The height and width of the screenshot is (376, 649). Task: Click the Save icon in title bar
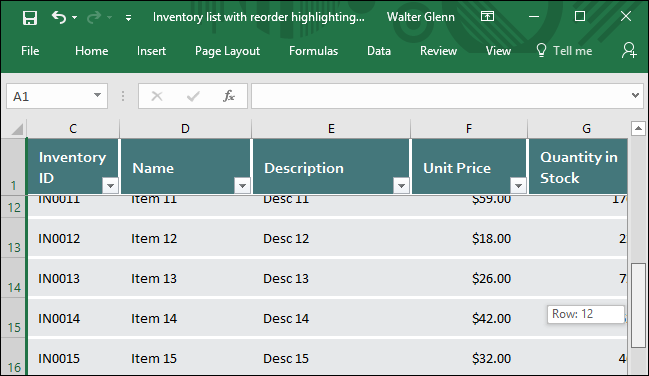[x=30, y=17]
